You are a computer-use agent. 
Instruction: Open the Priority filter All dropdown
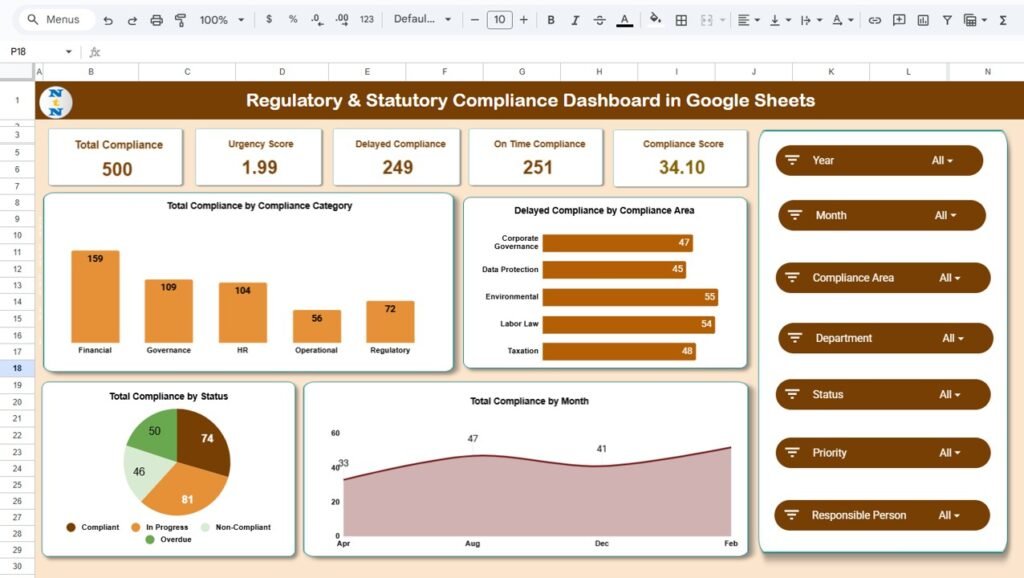pos(950,453)
